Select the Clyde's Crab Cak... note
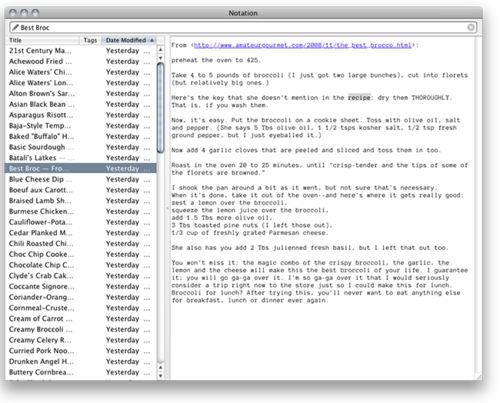 point(81,276)
